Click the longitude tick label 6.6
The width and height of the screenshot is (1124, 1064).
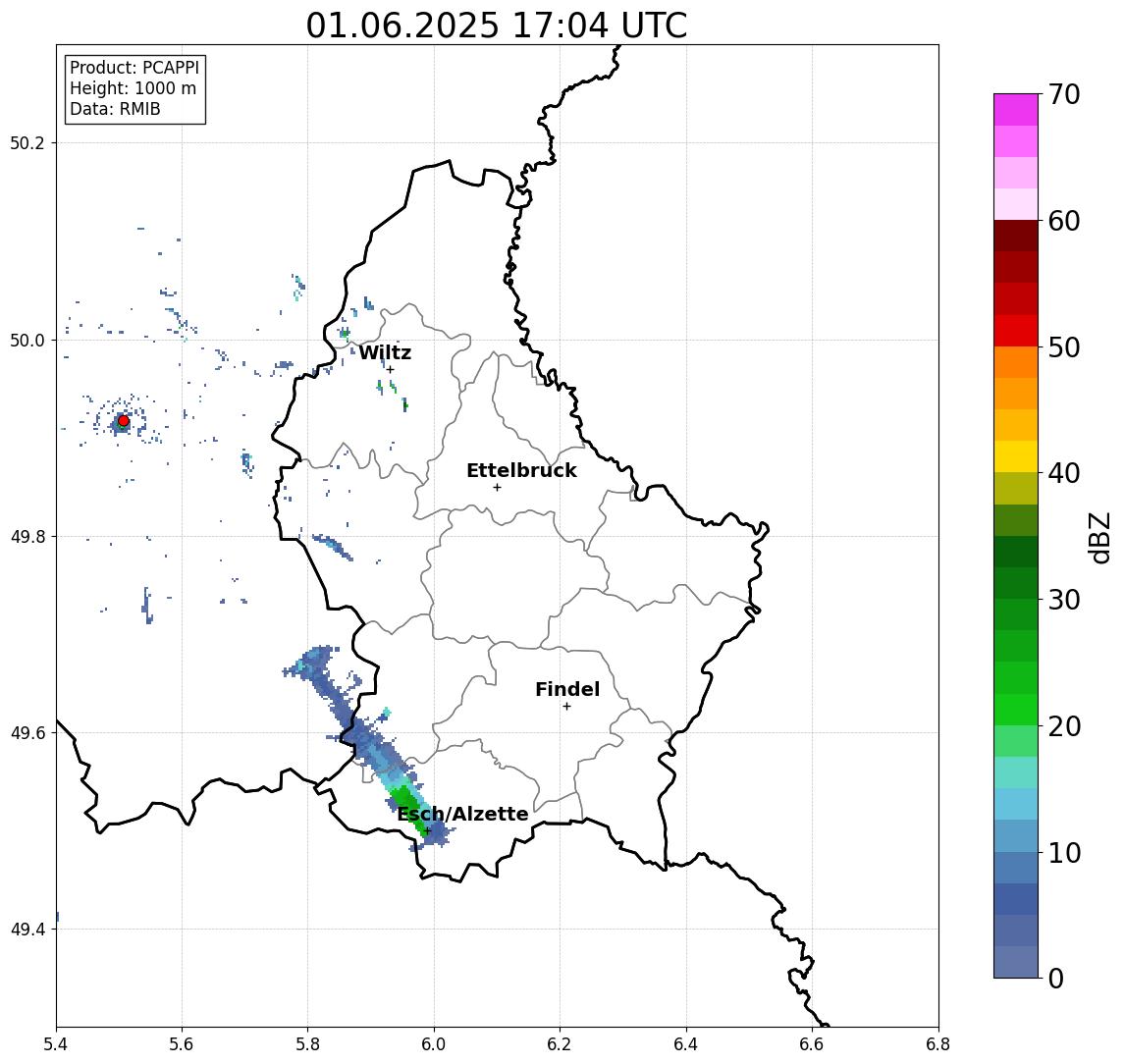click(x=812, y=1044)
